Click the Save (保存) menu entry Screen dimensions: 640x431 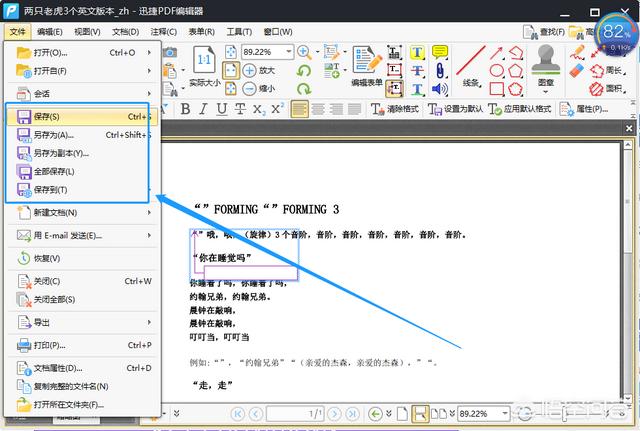coord(82,117)
